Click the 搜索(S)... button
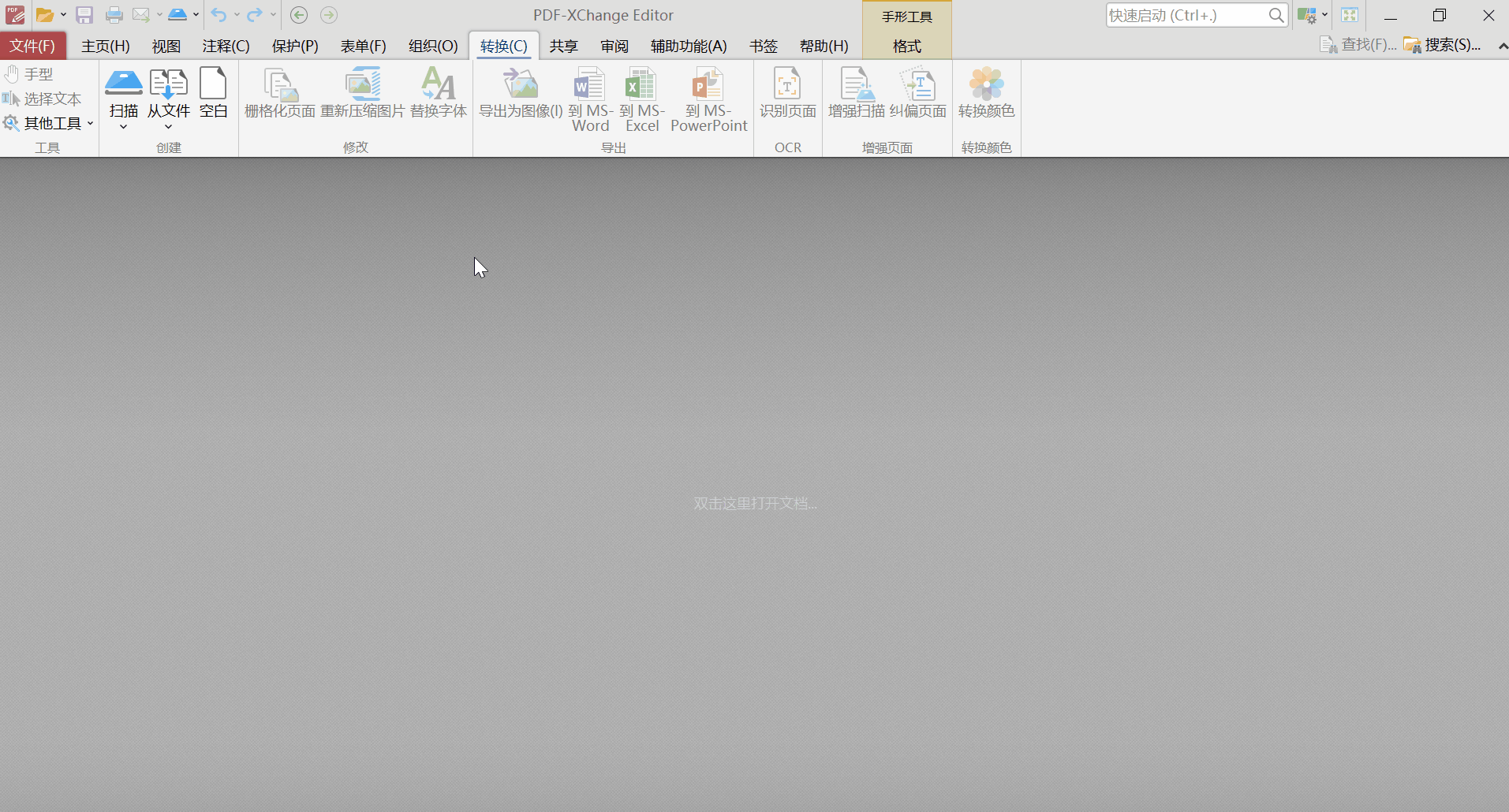Screen dimensions: 1509x812 1442,45
